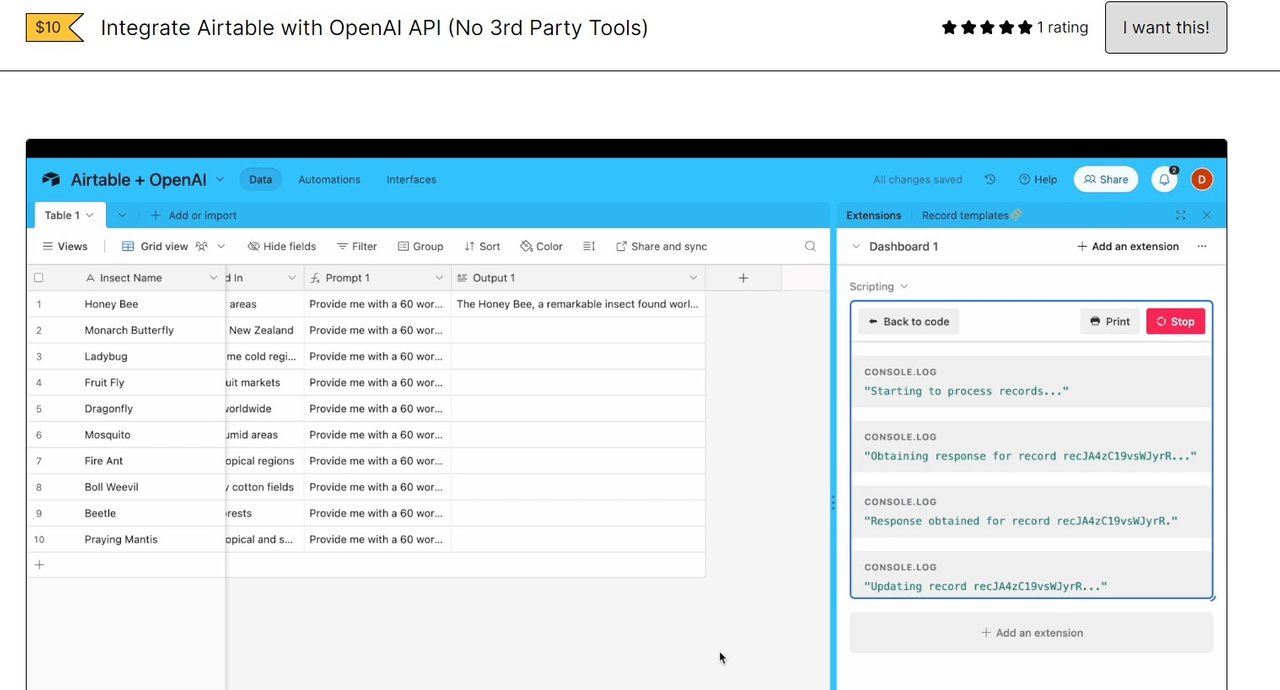
Task: Open the Sort option
Action: coord(482,246)
